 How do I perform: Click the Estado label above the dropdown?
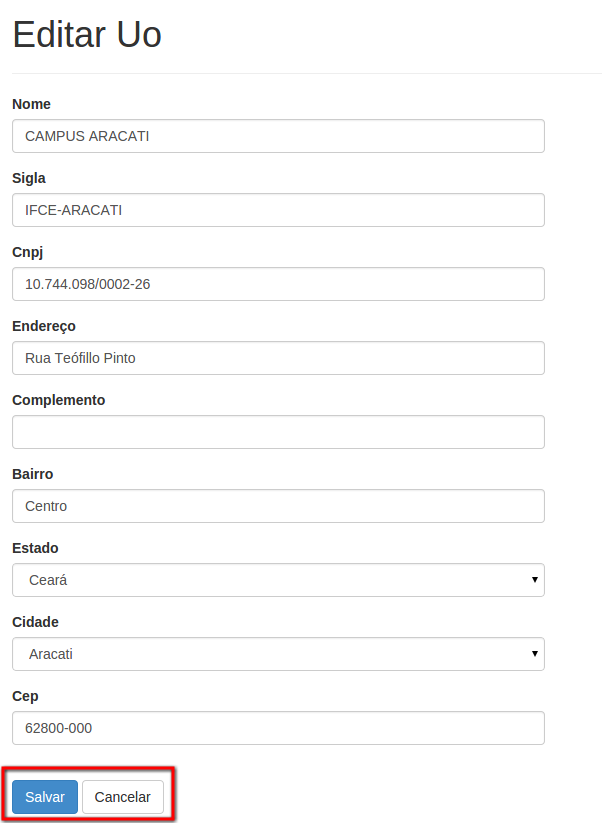[x=35, y=548]
